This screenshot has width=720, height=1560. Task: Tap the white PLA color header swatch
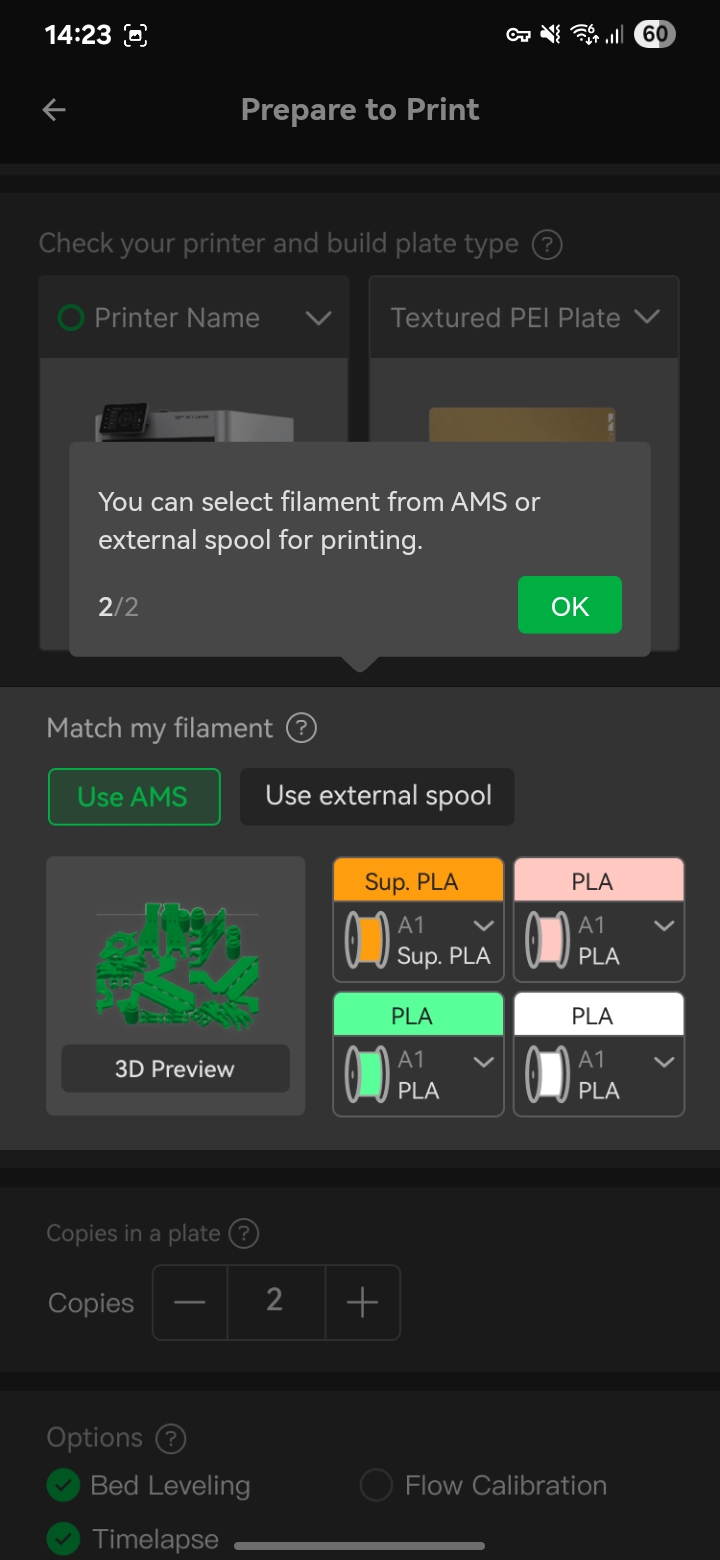(598, 1015)
